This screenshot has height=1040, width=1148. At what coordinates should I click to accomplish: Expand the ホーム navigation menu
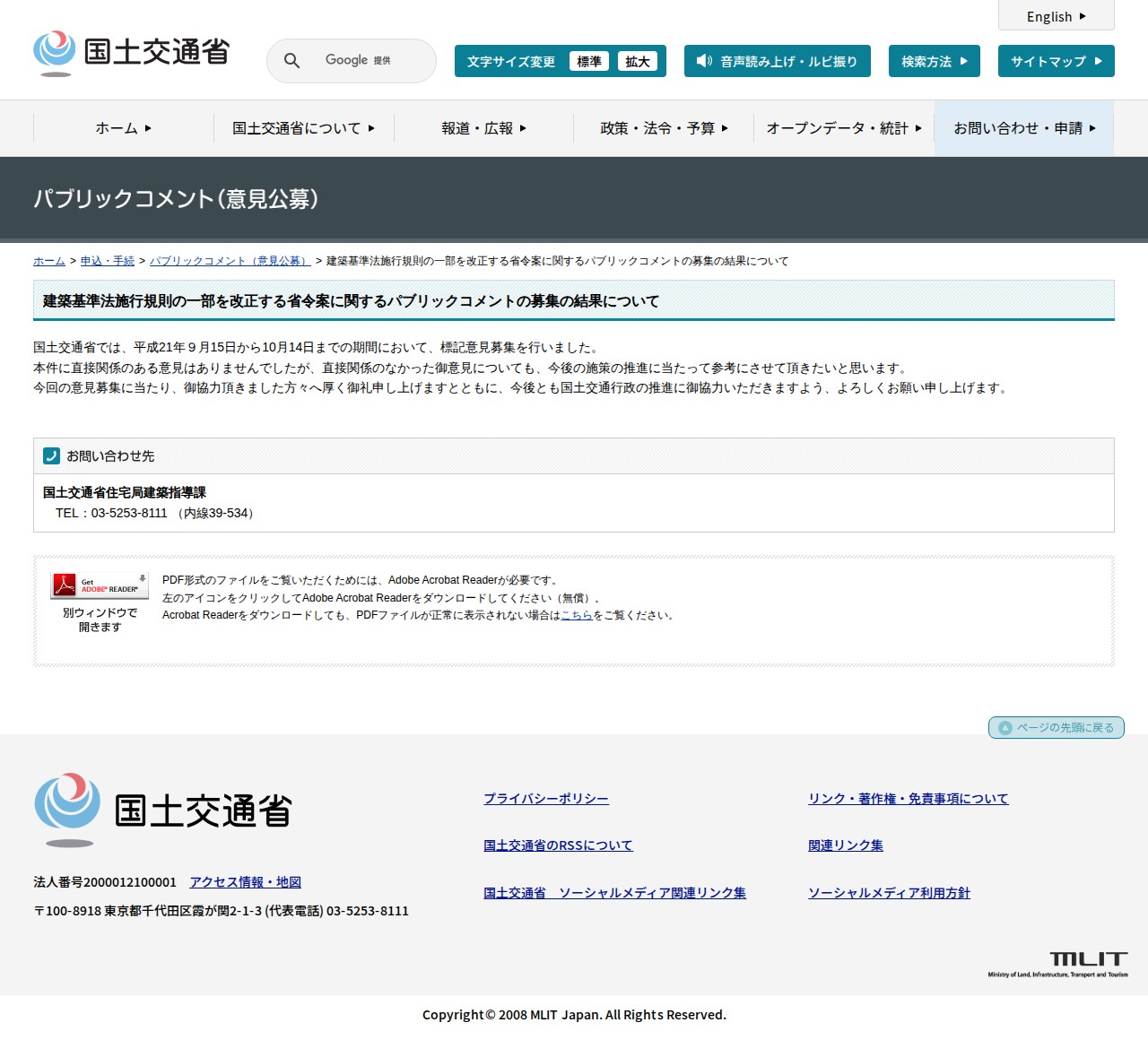point(123,128)
